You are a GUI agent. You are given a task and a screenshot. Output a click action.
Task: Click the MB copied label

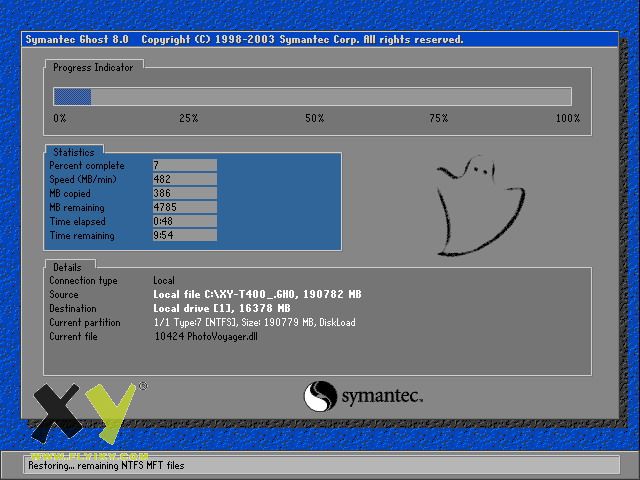point(70,193)
